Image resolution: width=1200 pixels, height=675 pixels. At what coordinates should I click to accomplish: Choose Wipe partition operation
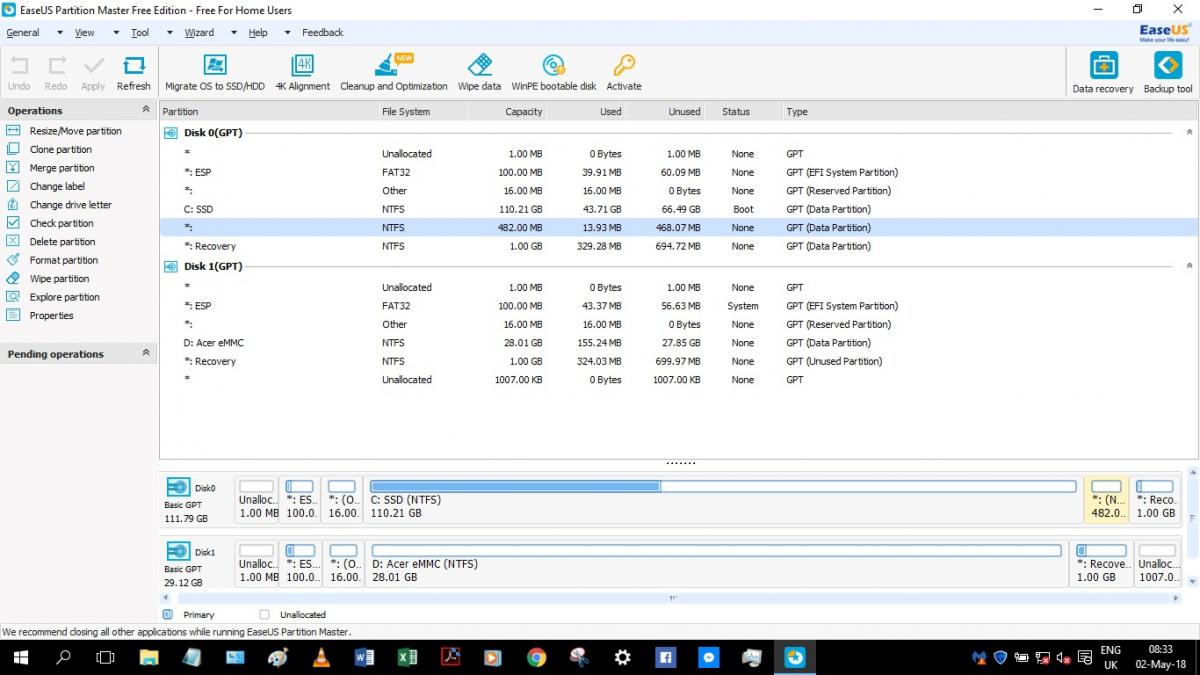[59, 279]
